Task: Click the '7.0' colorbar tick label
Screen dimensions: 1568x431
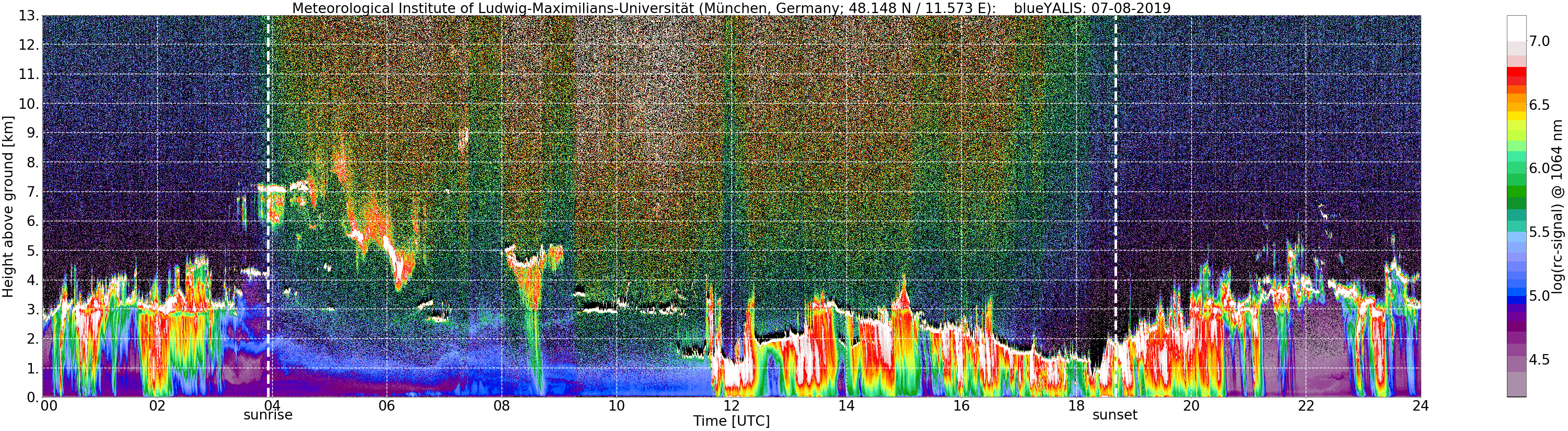Action: [x=1539, y=41]
